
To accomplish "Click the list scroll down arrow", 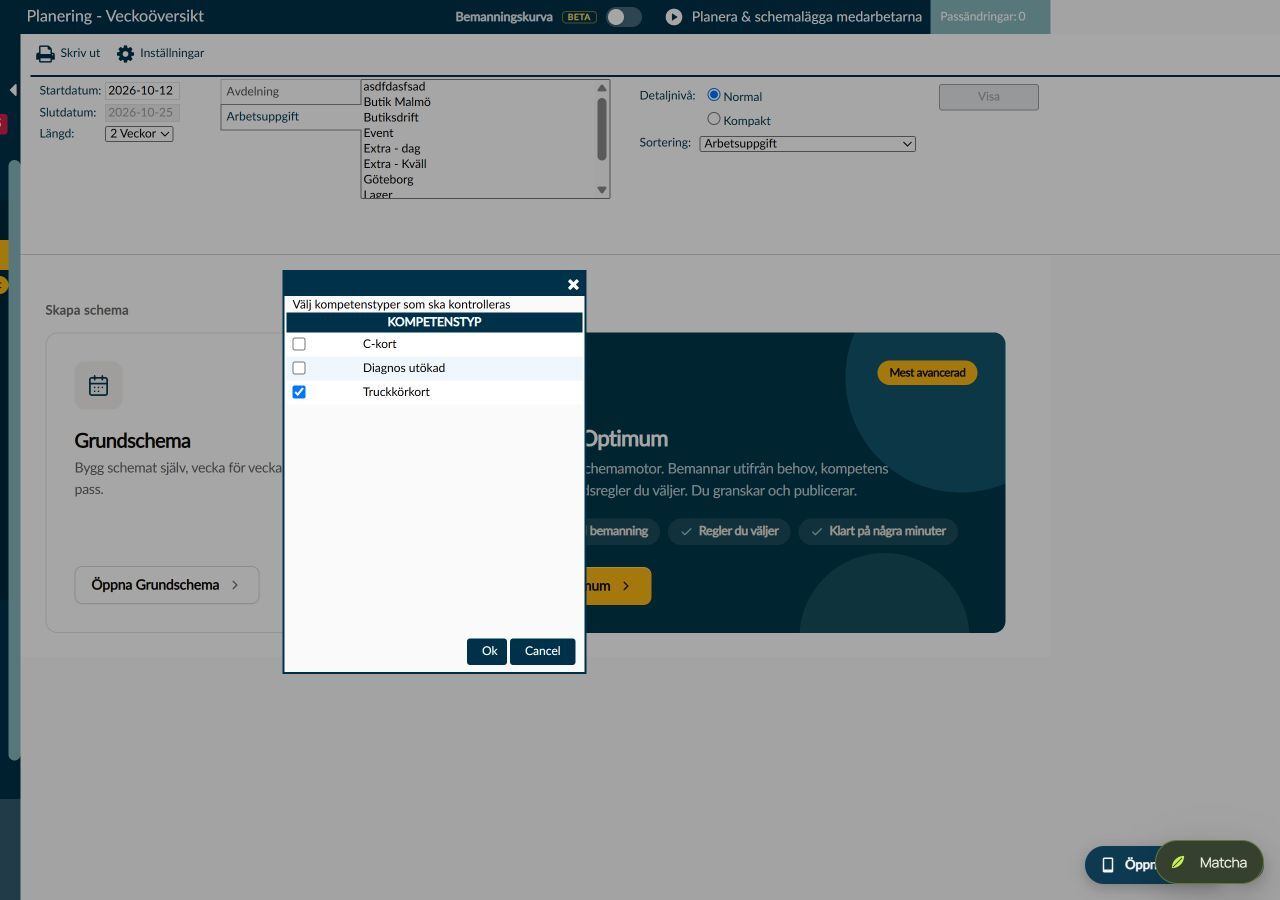I will tap(602, 190).
